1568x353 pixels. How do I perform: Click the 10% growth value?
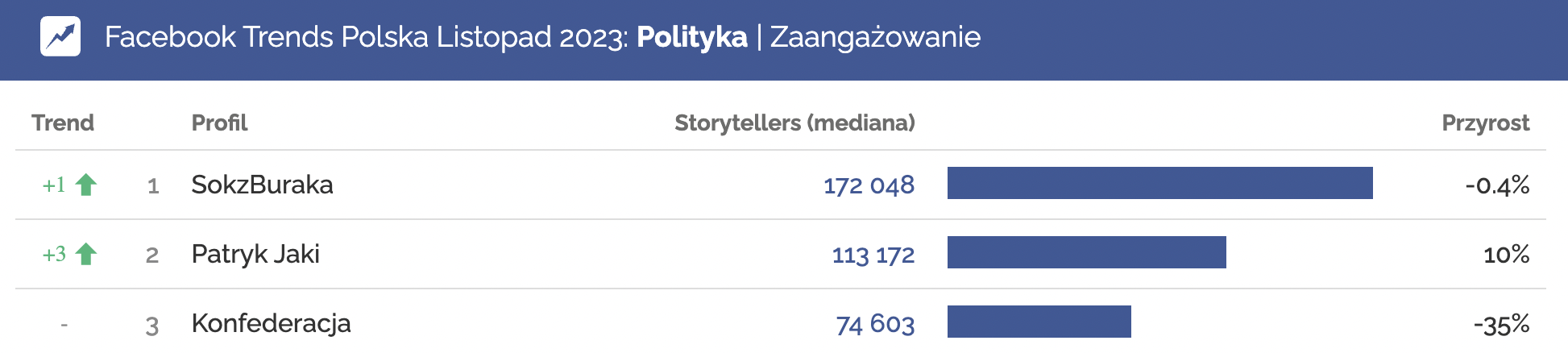coord(1506,255)
